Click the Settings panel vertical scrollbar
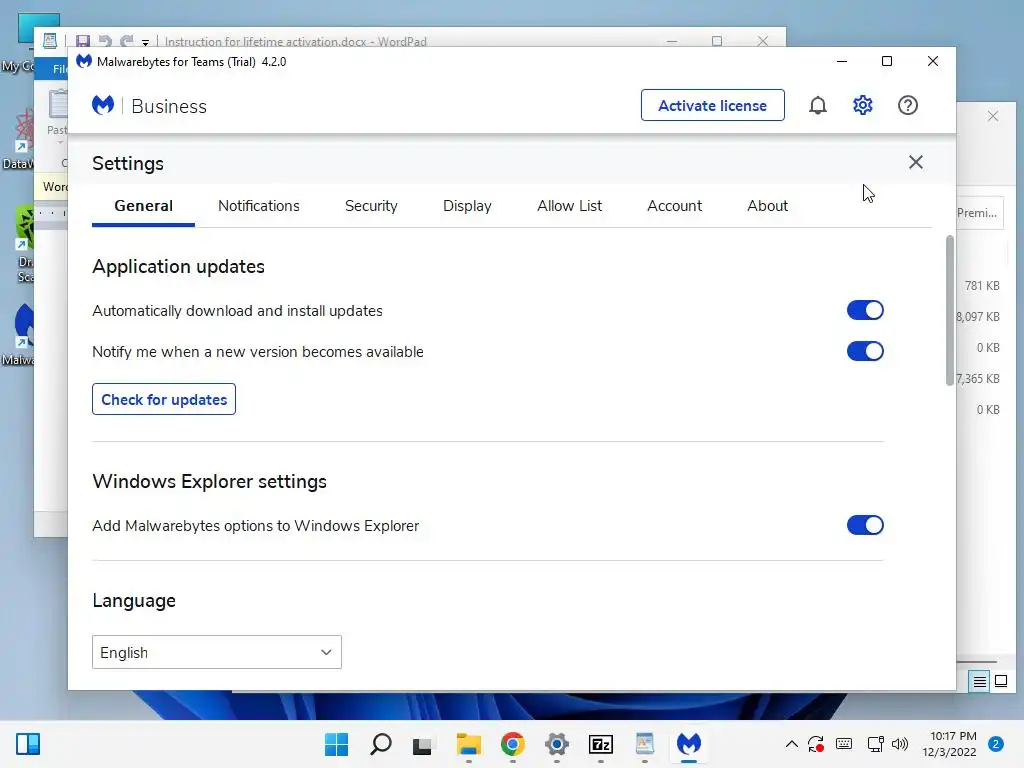Screen dimensions: 1024x768 [950, 310]
